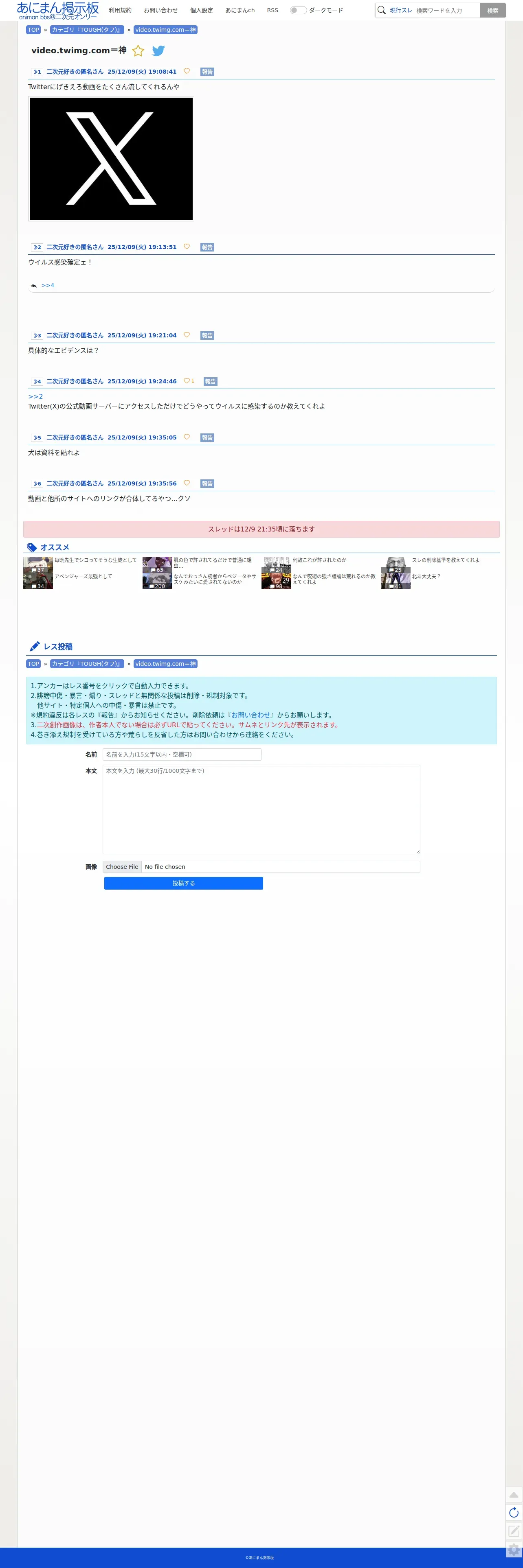Report post 5 with 報告 button
This screenshot has width=523, height=1568.
point(207,437)
